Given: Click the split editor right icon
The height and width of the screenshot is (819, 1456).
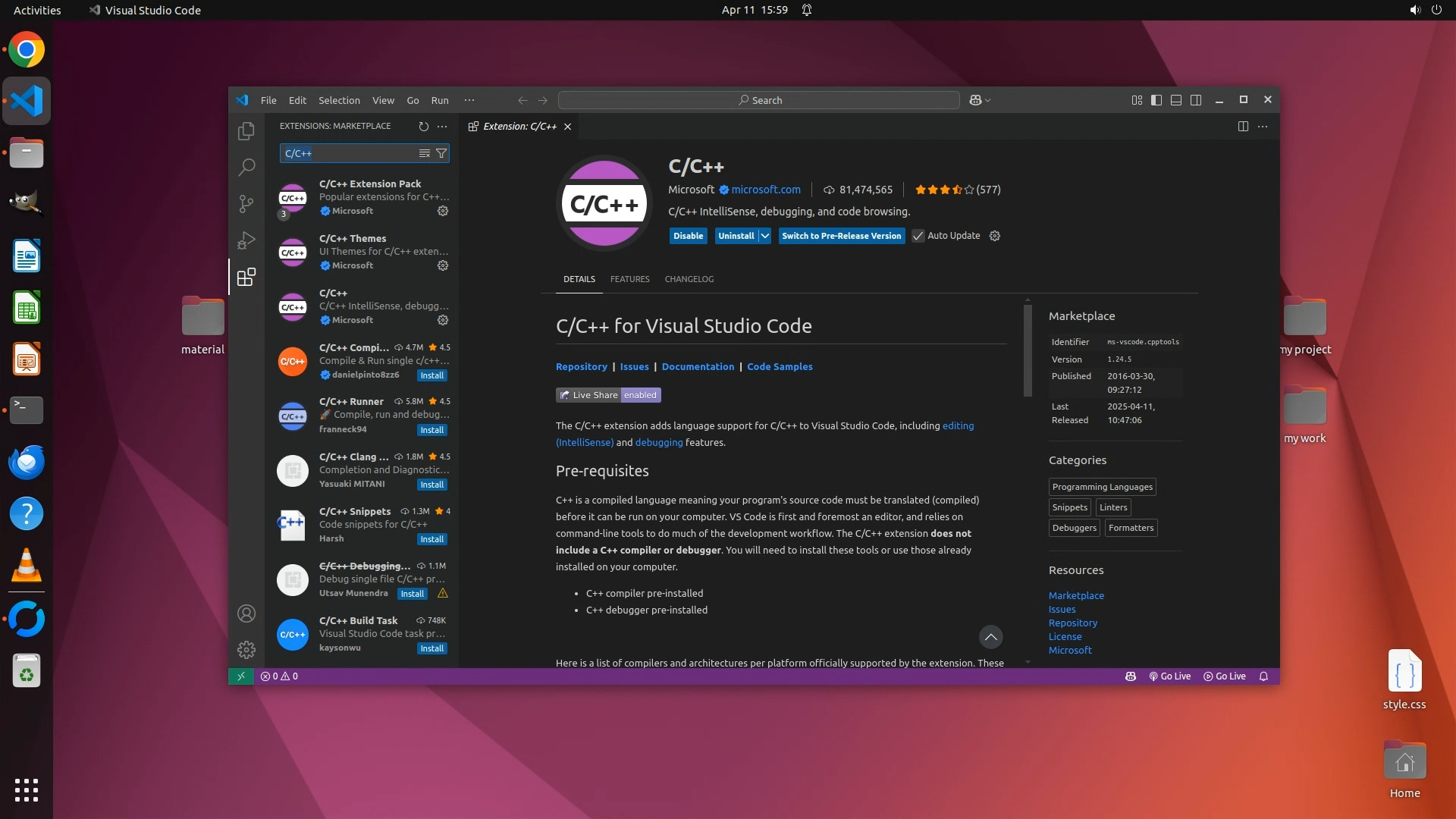Looking at the screenshot, I should (1243, 127).
